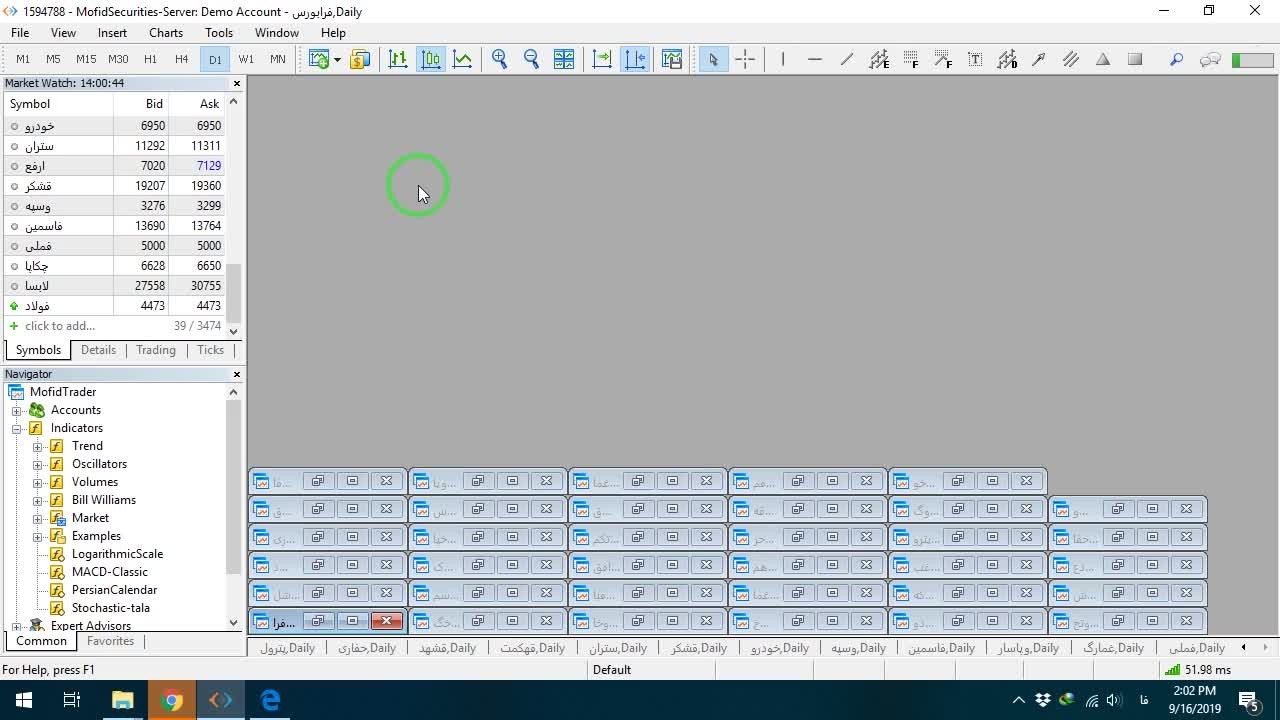Select the Vertical Line drawing tool
1280x720 pixels.
click(x=783, y=59)
